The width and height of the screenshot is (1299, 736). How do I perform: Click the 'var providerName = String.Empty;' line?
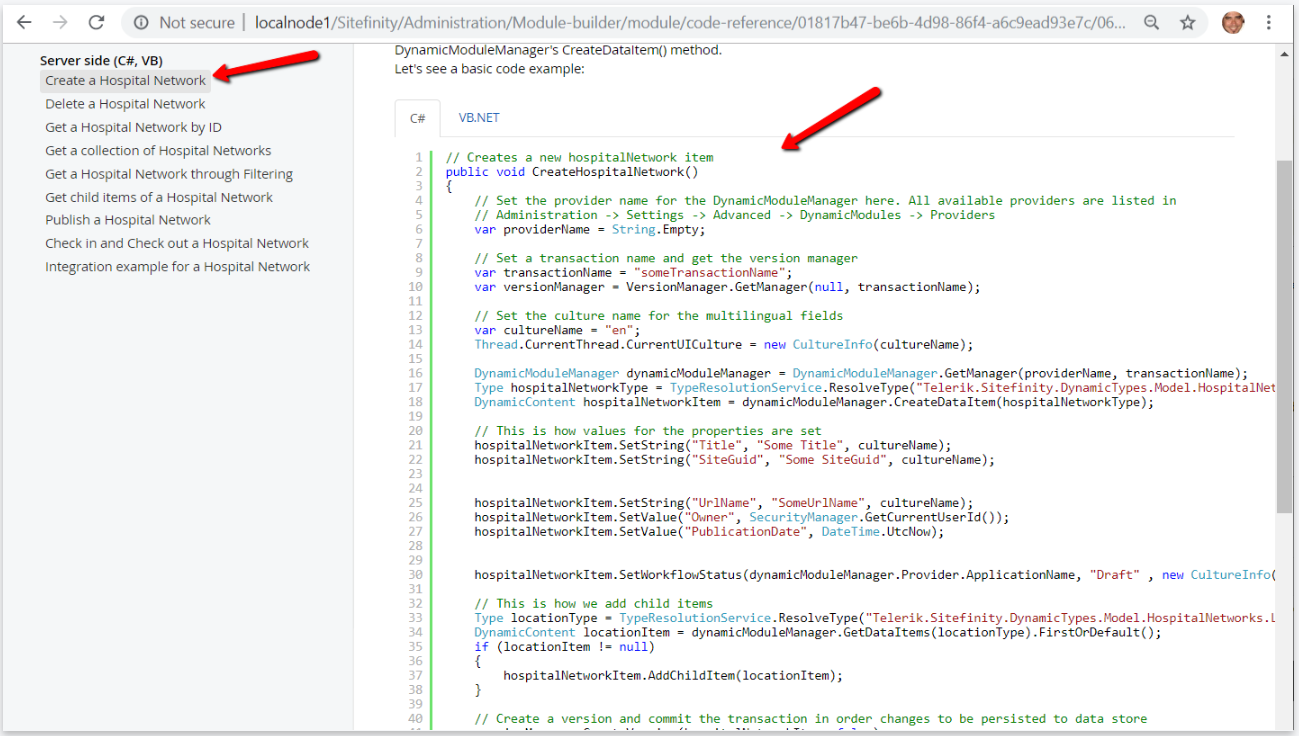point(590,229)
